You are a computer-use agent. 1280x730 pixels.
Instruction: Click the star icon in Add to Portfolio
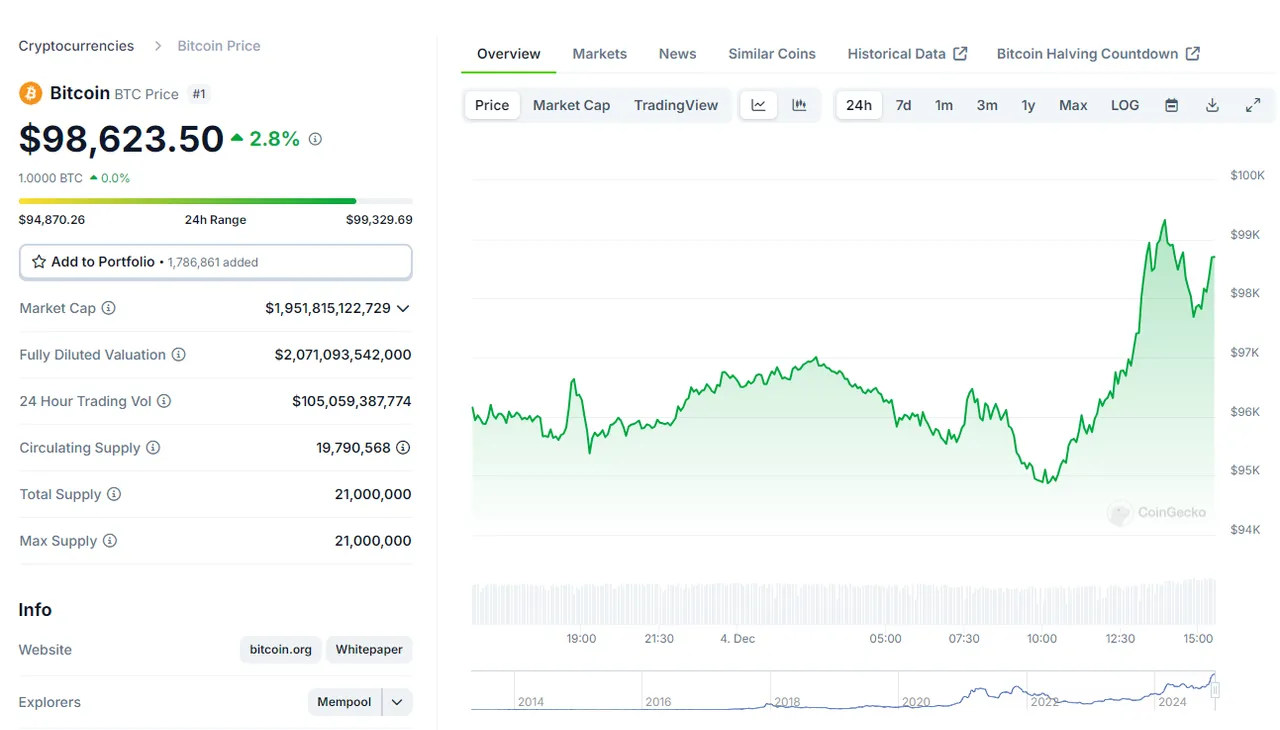[39, 262]
